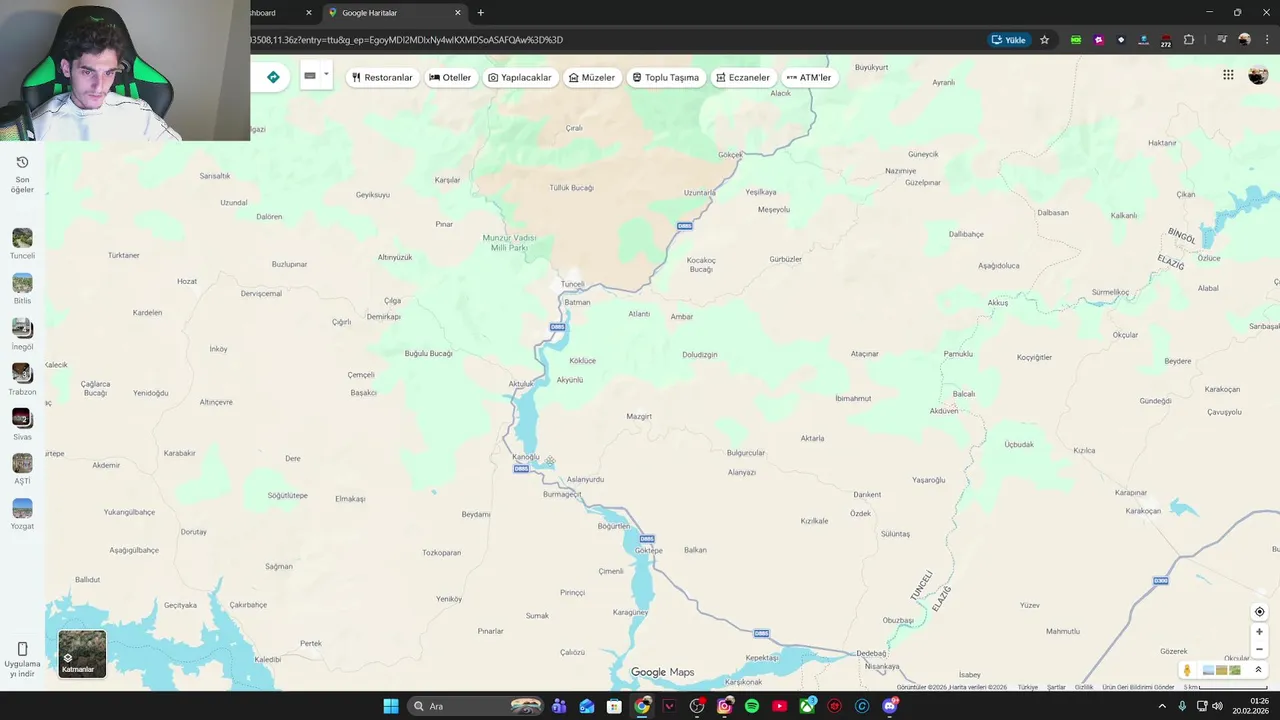This screenshot has width=1280, height=720.
Task: Click the address bar URL
Action: tap(407, 40)
